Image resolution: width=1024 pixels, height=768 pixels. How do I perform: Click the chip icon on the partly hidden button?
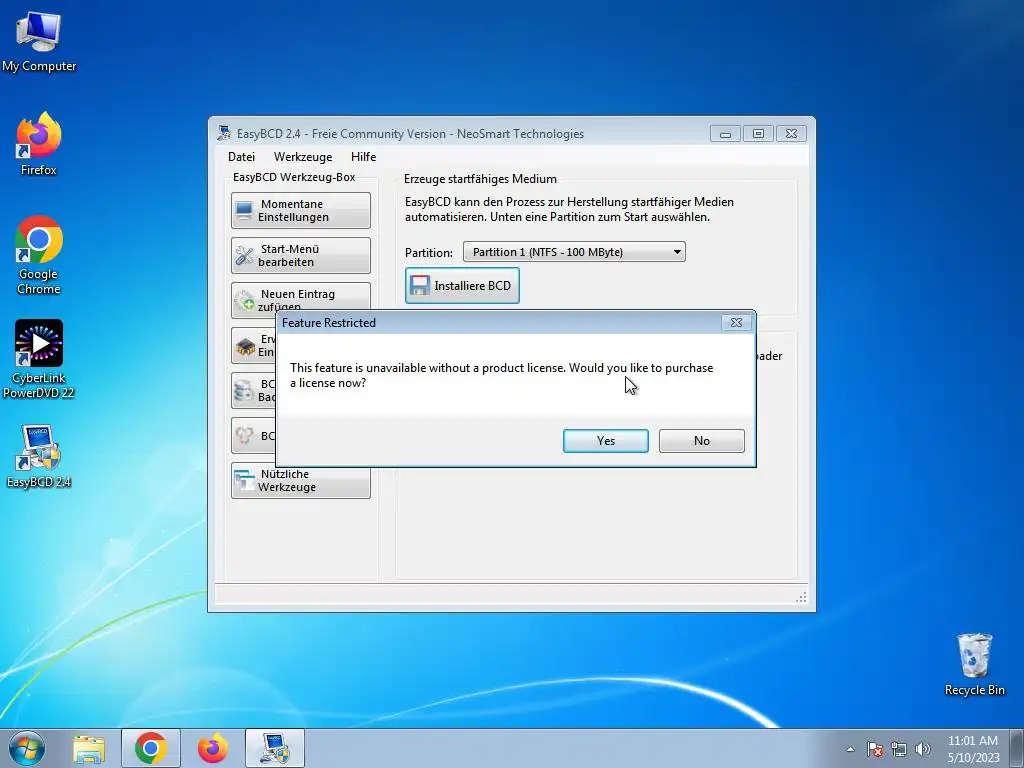(245, 346)
